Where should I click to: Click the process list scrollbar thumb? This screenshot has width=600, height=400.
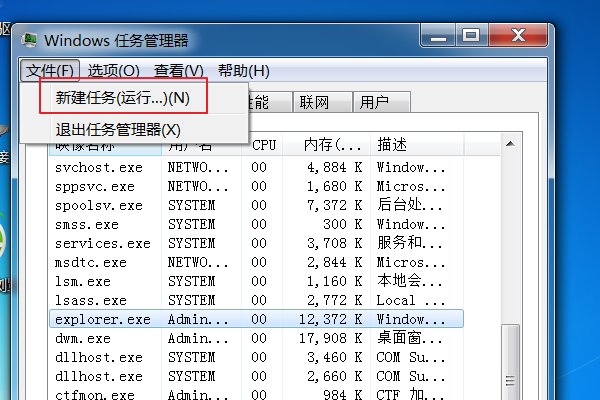(510, 362)
